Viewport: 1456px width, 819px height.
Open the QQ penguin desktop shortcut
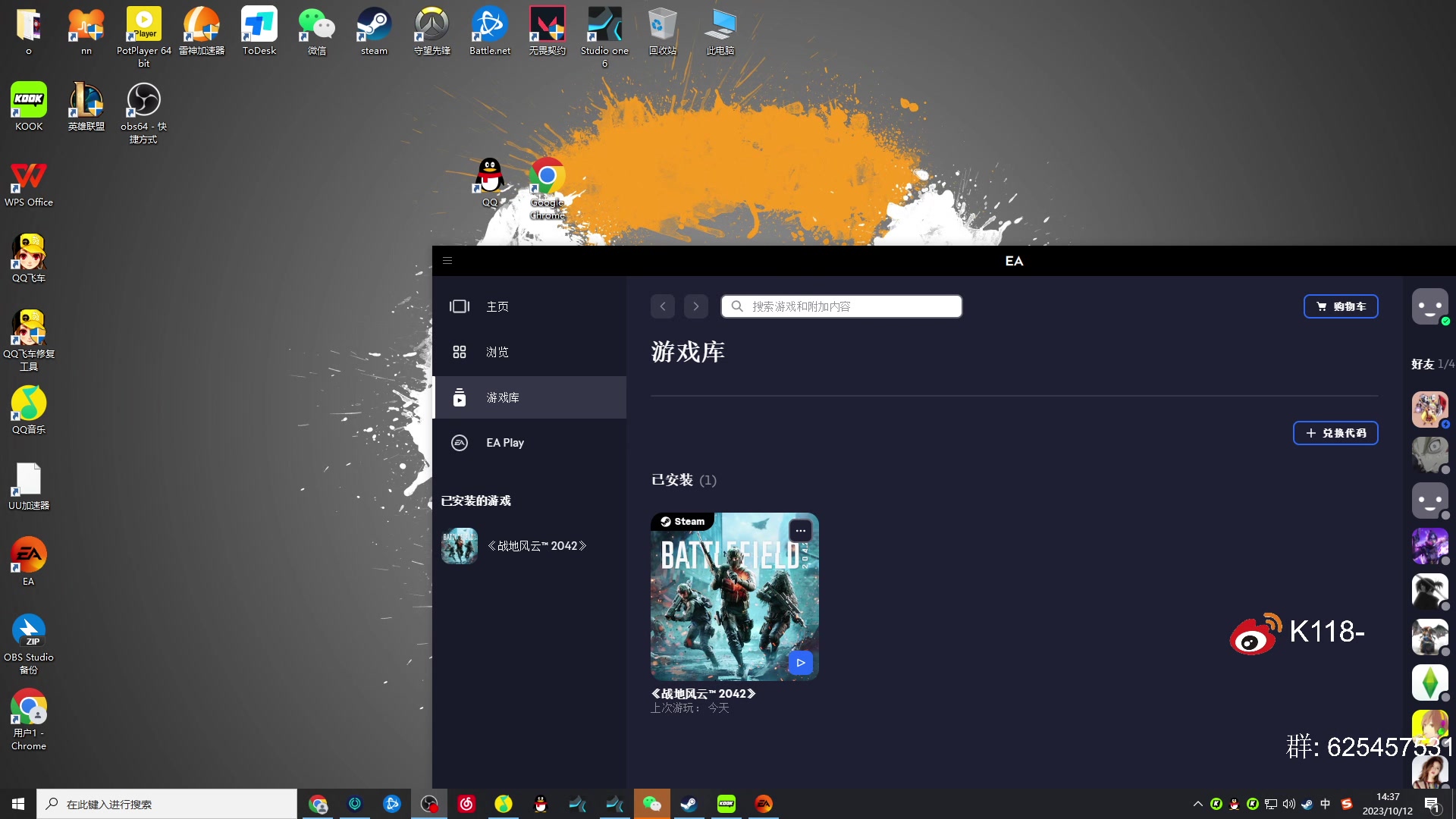tap(490, 182)
